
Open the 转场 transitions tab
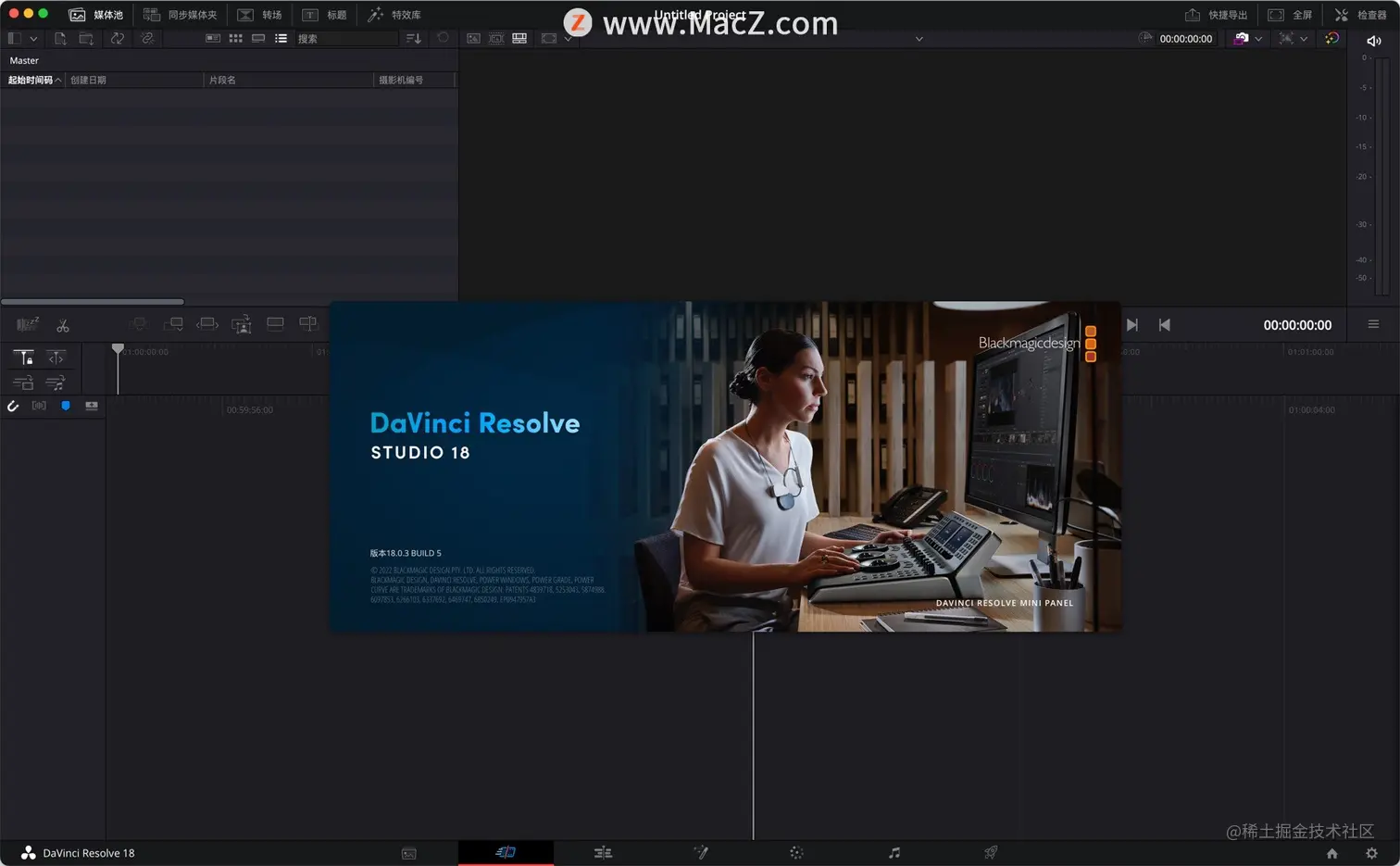point(259,15)
